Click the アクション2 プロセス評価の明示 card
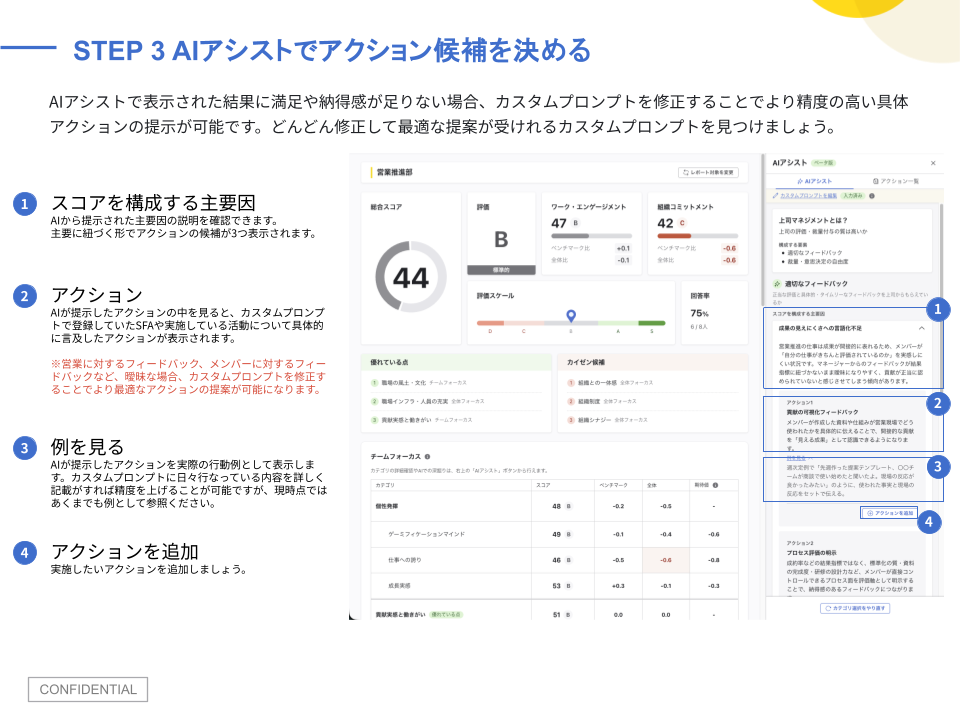 [x=852, y=564]
